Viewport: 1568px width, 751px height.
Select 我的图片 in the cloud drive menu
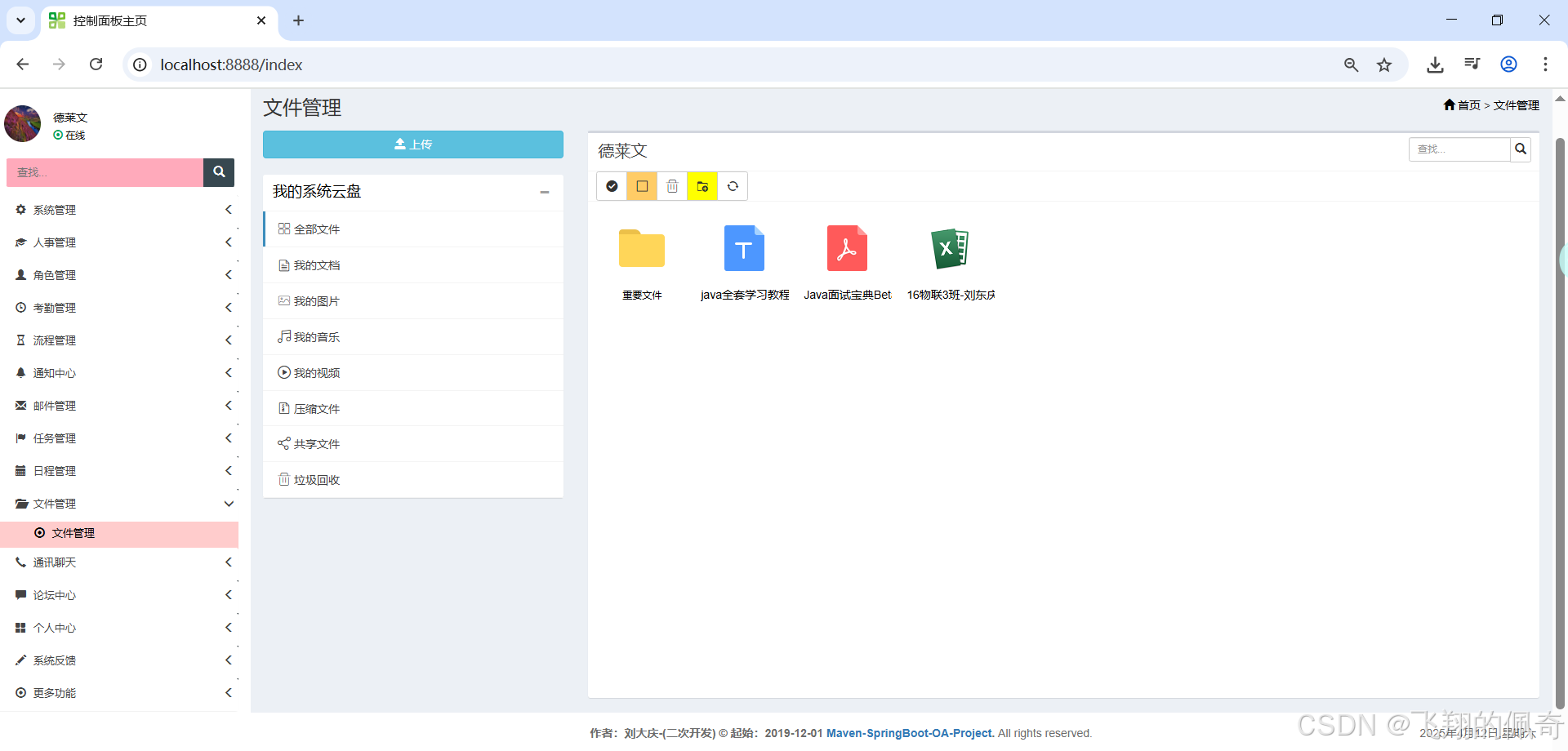click(x=317, y=300)
